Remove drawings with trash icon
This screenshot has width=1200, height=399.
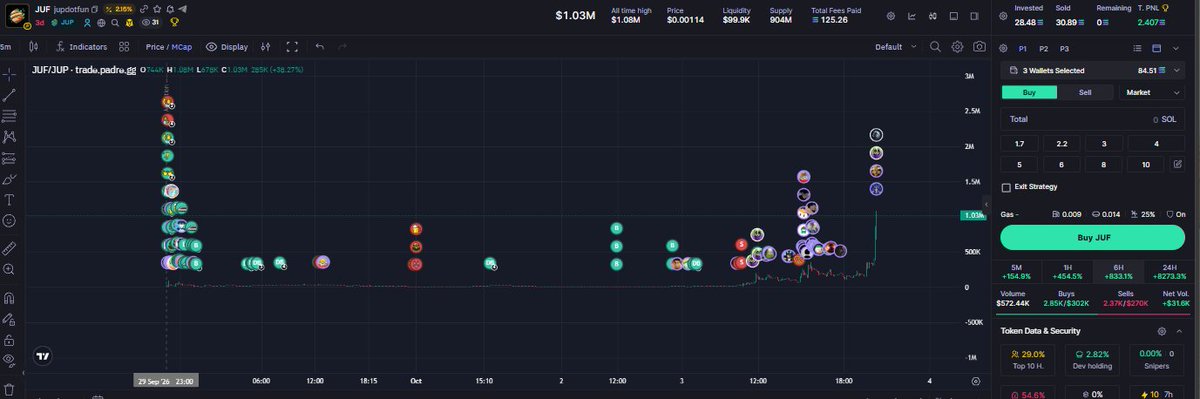(9, 389)
